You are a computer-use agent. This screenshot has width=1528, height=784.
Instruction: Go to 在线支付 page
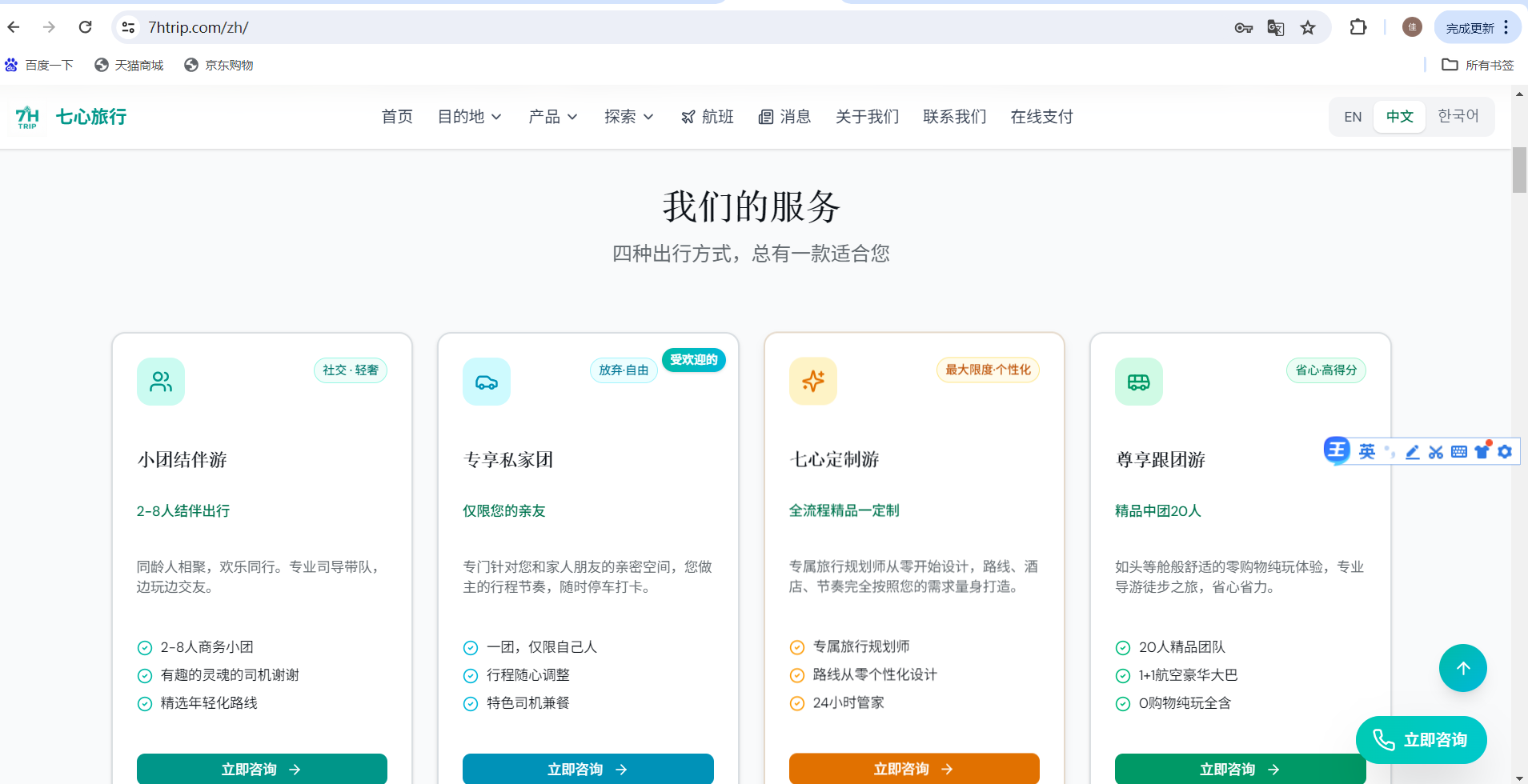point(1041,117)
